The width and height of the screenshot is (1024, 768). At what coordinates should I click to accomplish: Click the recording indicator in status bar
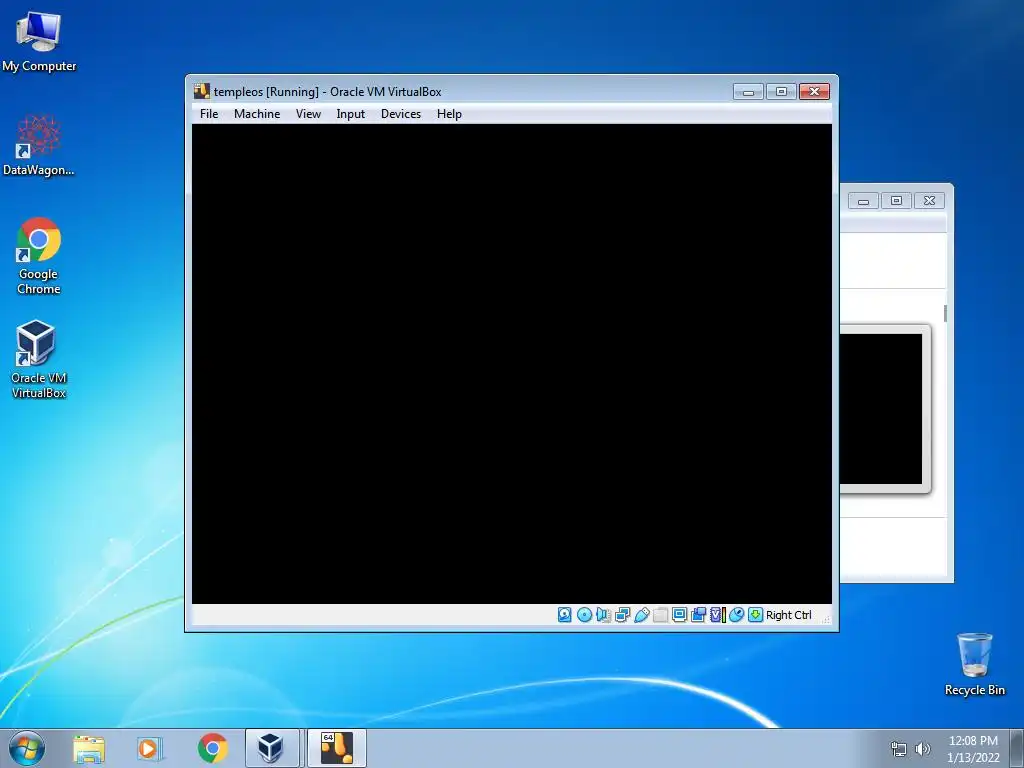tap(698, 615)
